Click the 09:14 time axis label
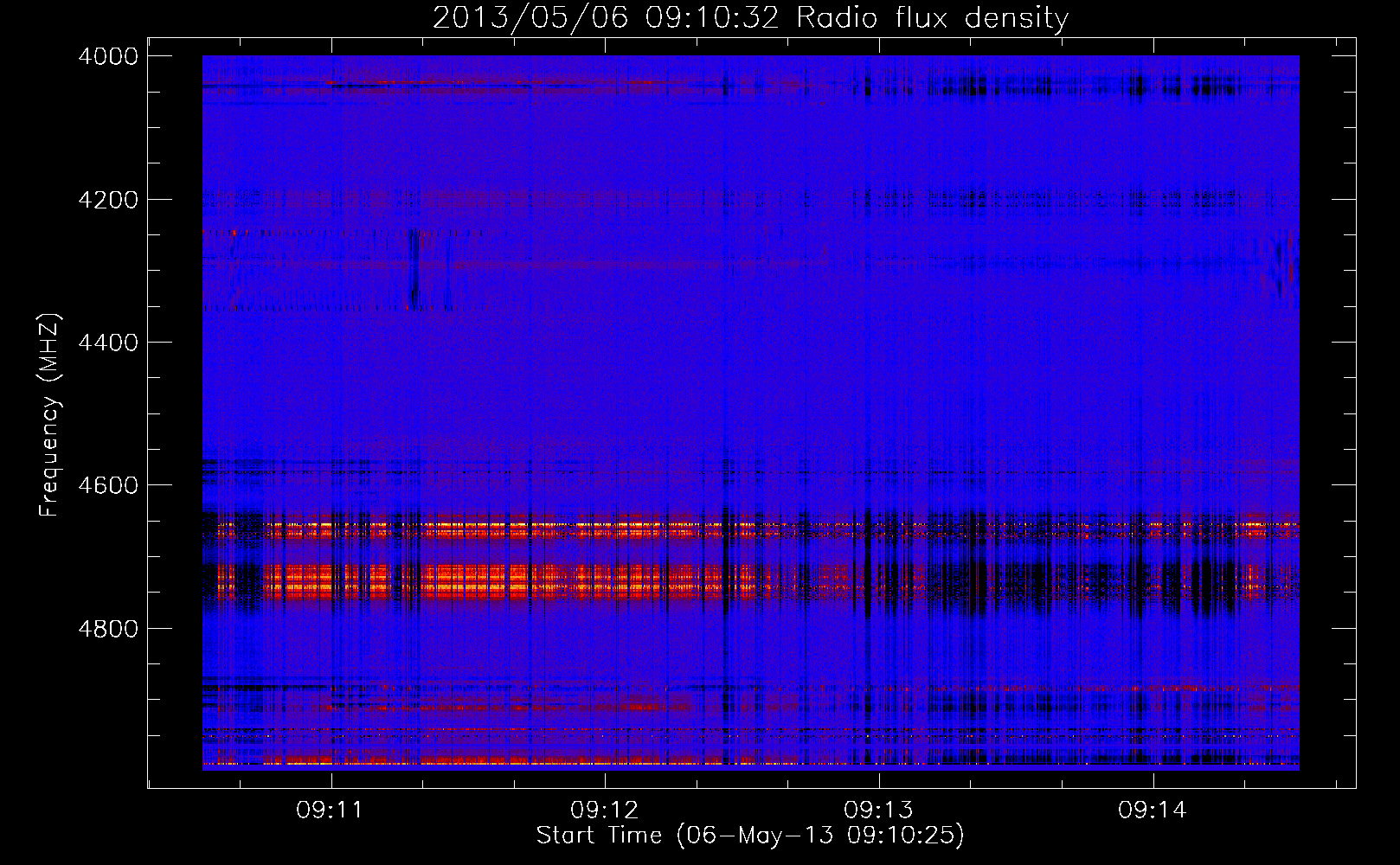Viewport: 1400px width, 865px height. coord(1152,811)
